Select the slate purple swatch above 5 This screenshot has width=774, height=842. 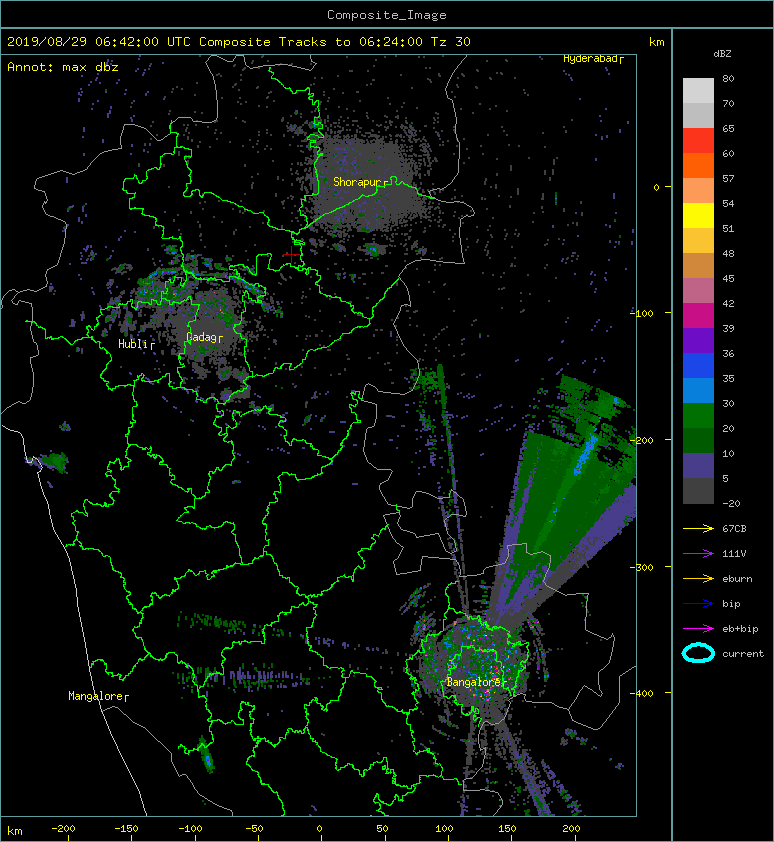(x=698, y=466)
